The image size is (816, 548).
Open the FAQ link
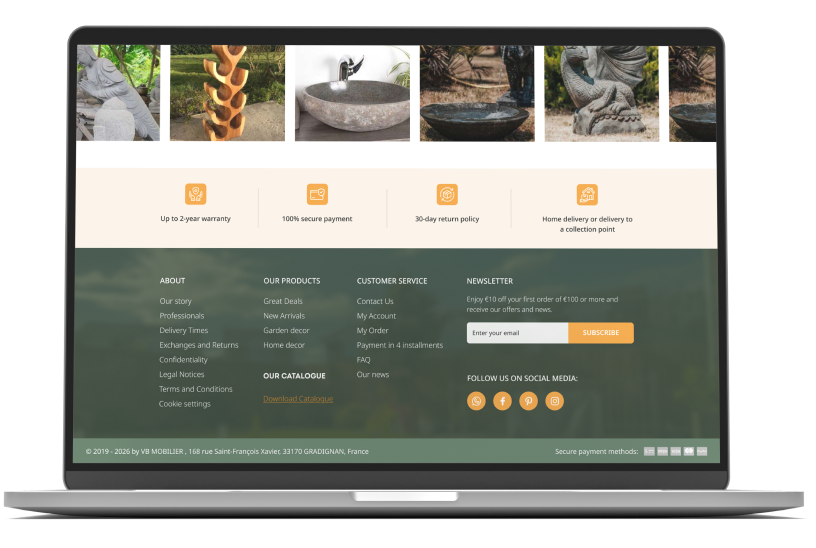[363, 360]
